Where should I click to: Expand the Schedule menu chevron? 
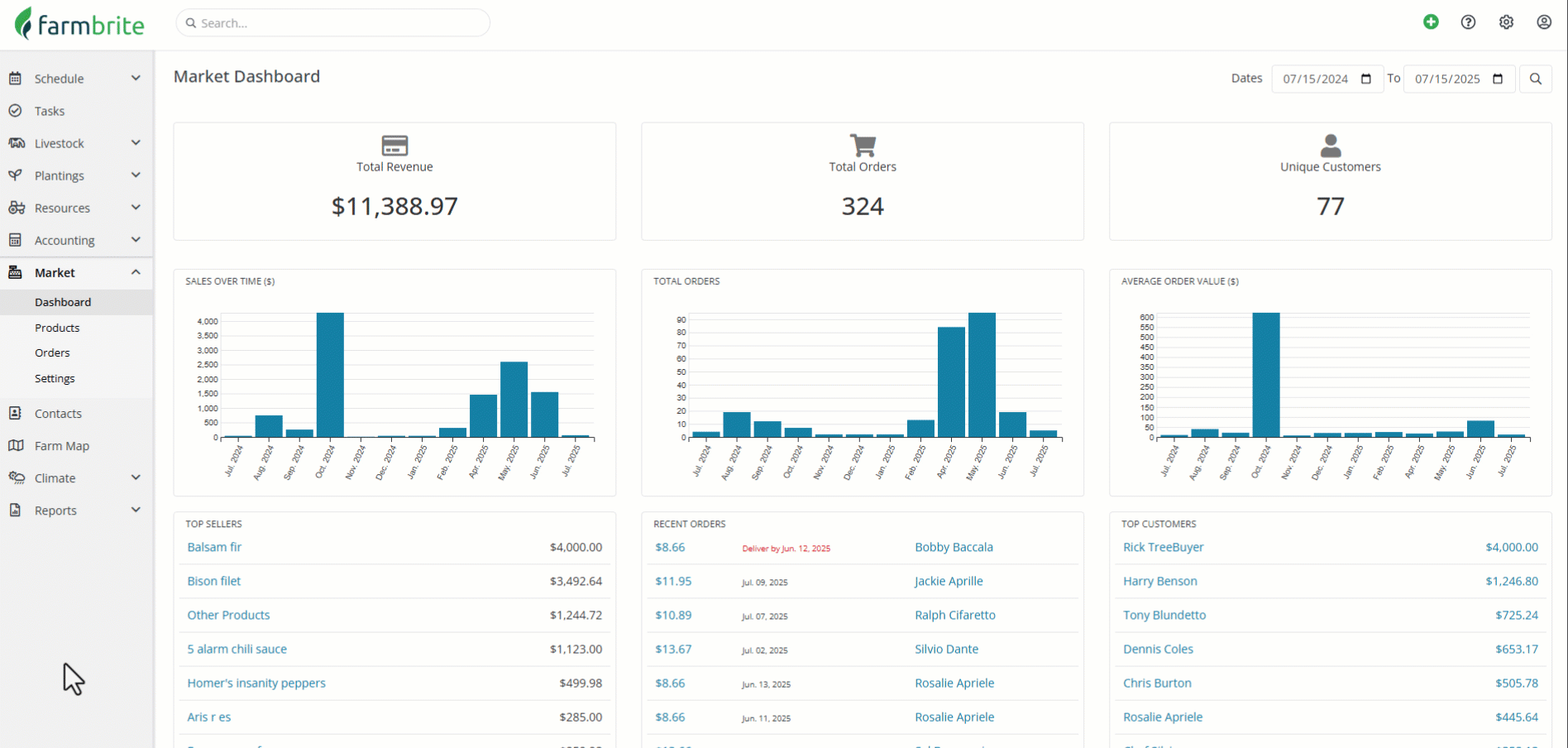136,78
